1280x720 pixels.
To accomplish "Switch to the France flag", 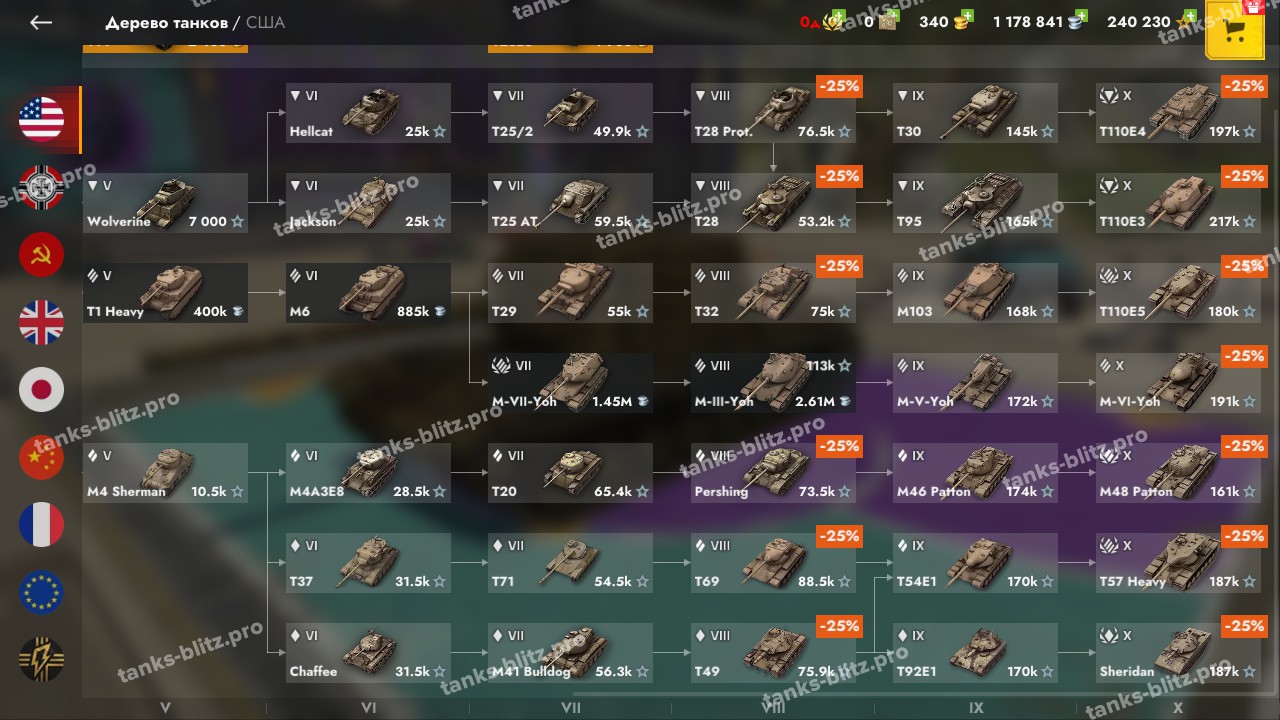I will pos(42,525).
